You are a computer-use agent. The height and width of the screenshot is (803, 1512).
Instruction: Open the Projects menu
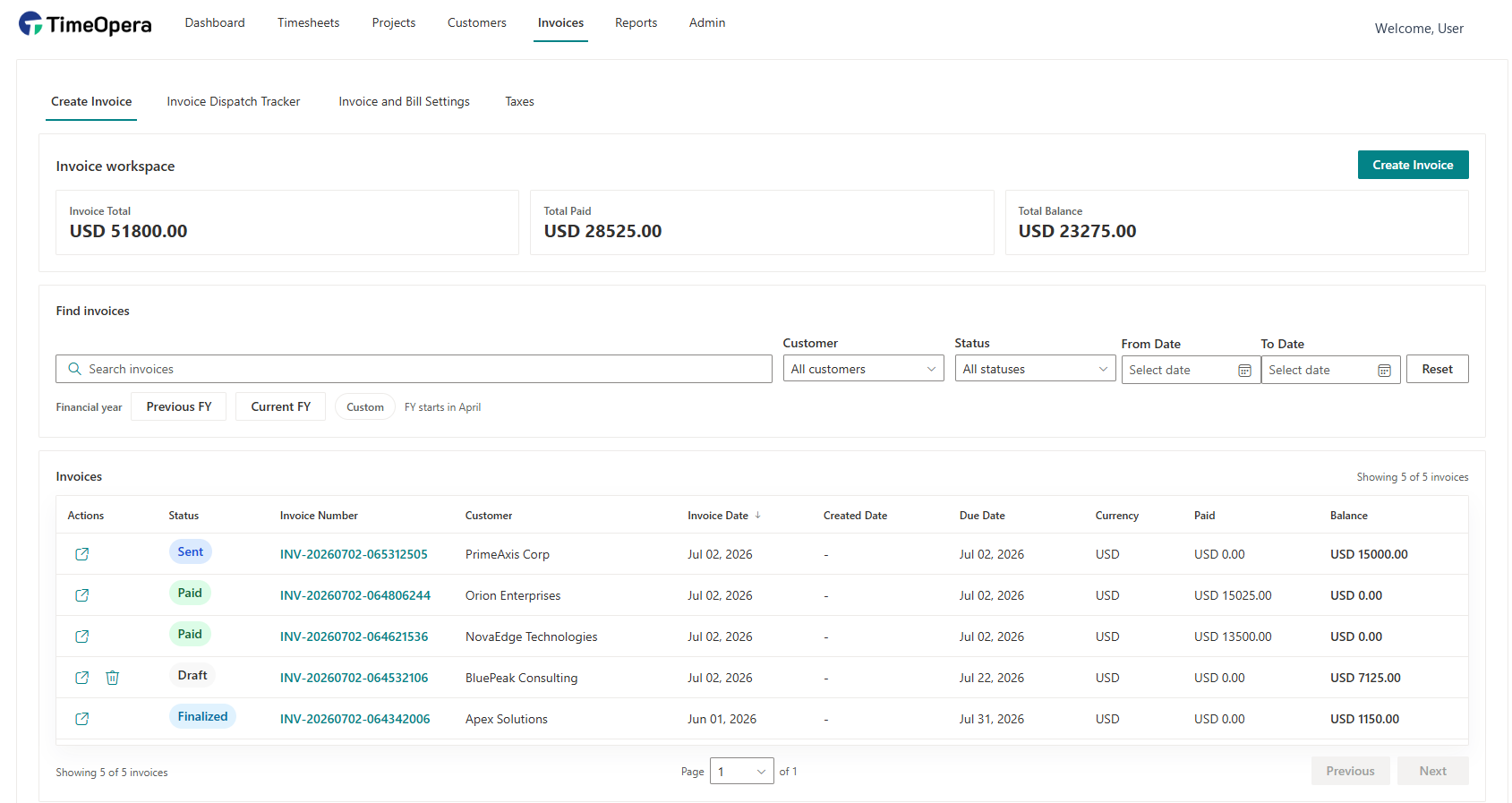point(394,22)
